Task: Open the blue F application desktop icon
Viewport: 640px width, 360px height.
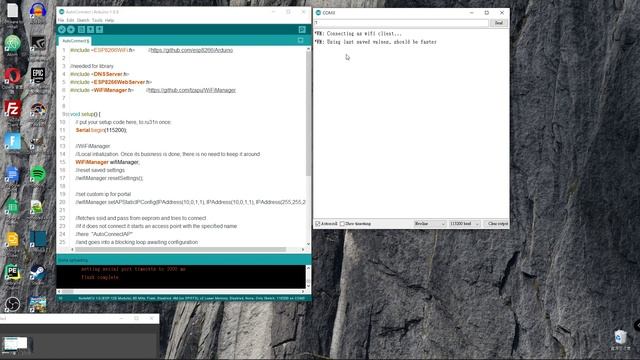Action: [x=13, y=142]
